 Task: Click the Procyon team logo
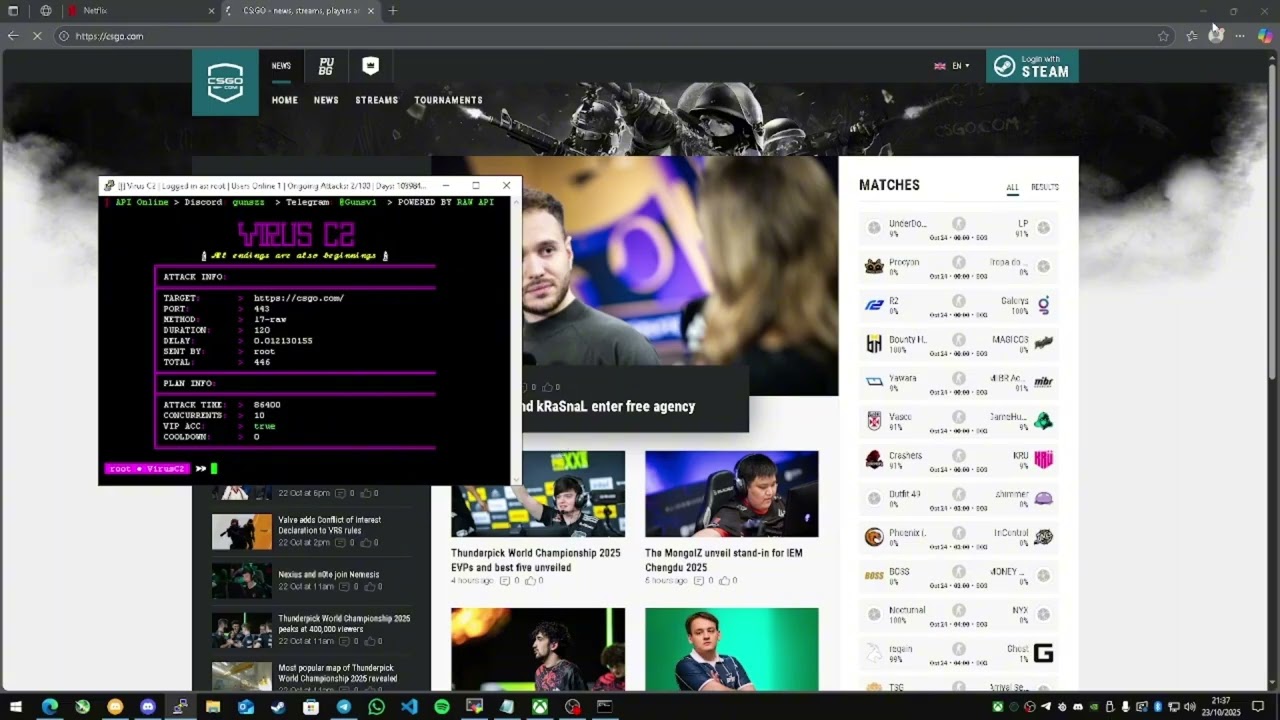tap(874, 266)
